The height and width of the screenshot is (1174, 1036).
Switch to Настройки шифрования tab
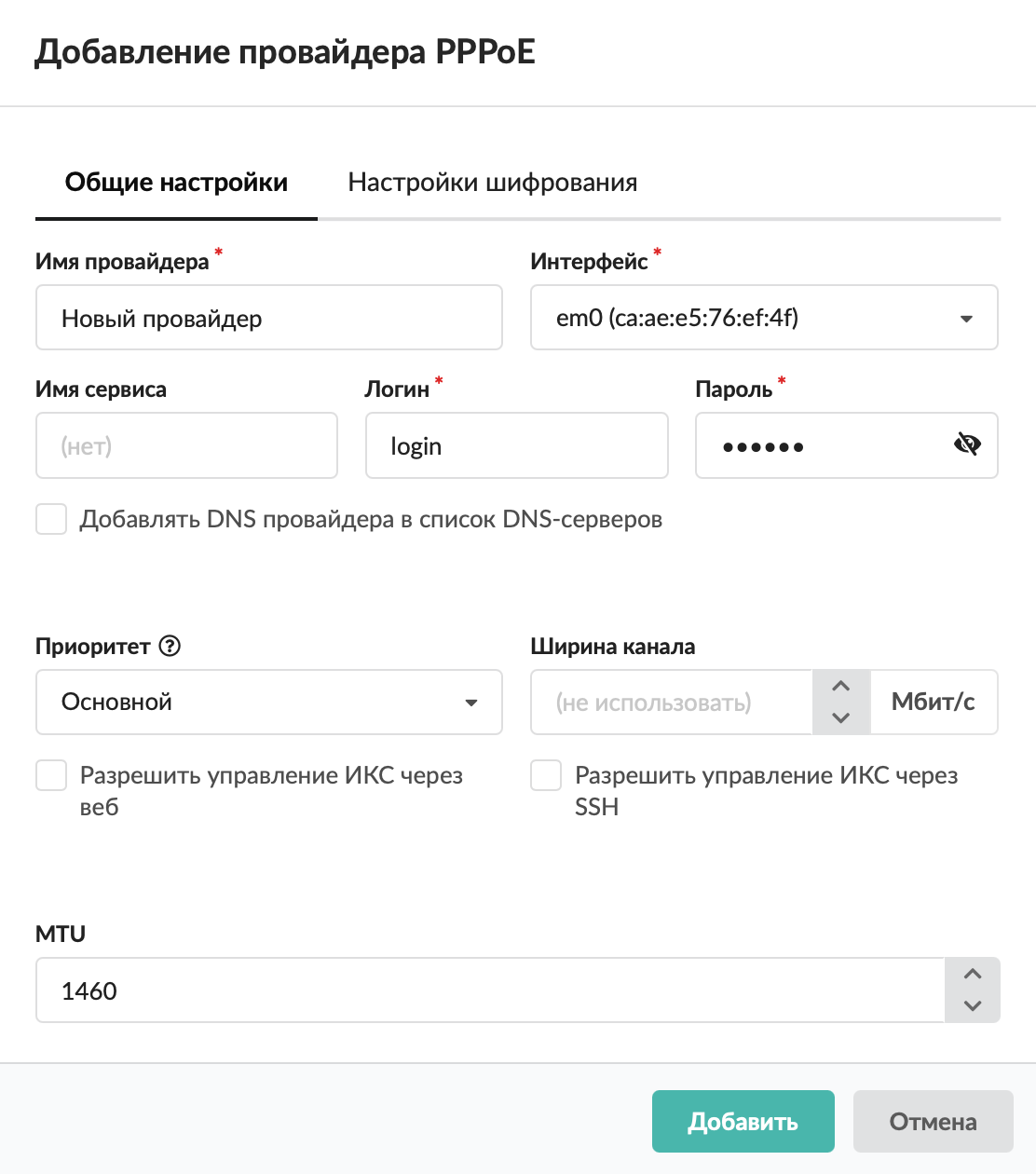(x=492, y=183)
